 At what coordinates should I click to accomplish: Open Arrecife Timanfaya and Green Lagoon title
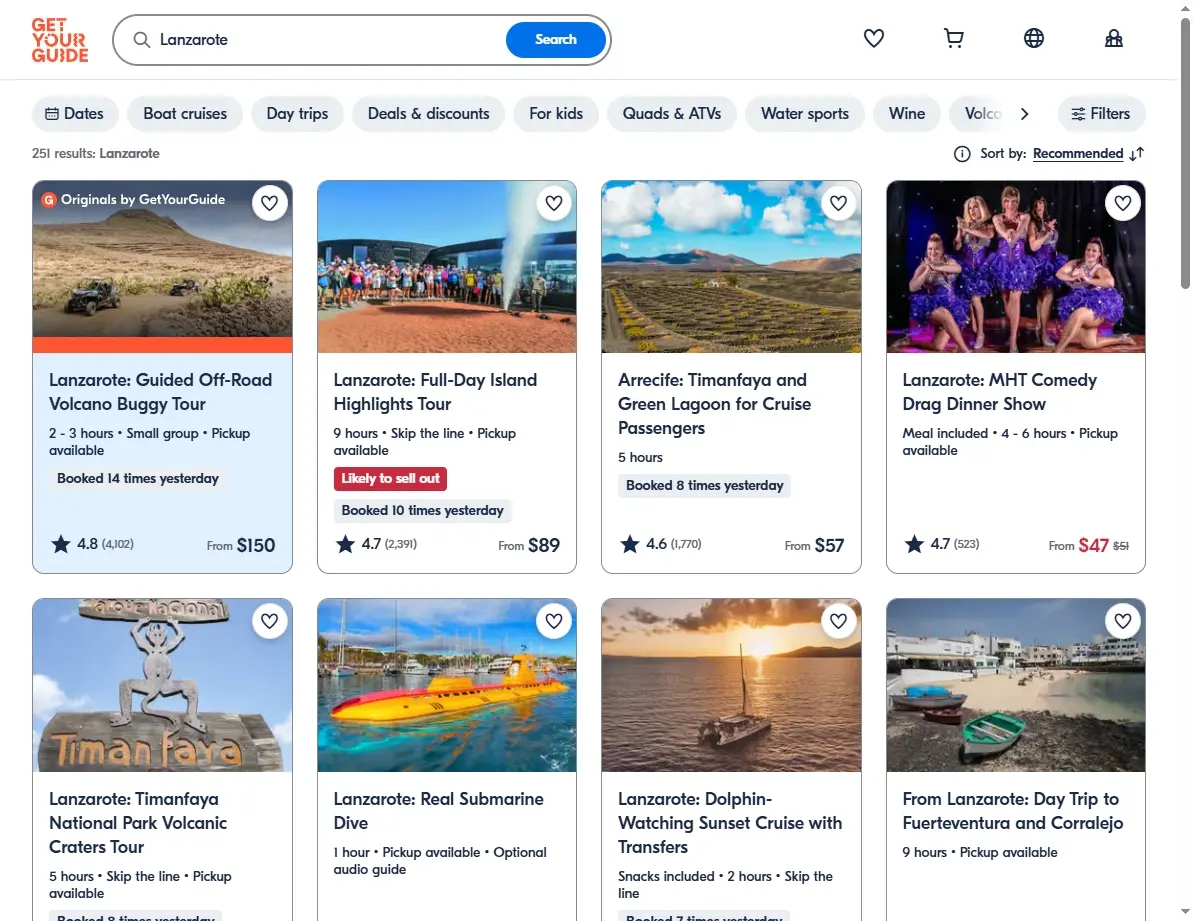click(714, 404)
